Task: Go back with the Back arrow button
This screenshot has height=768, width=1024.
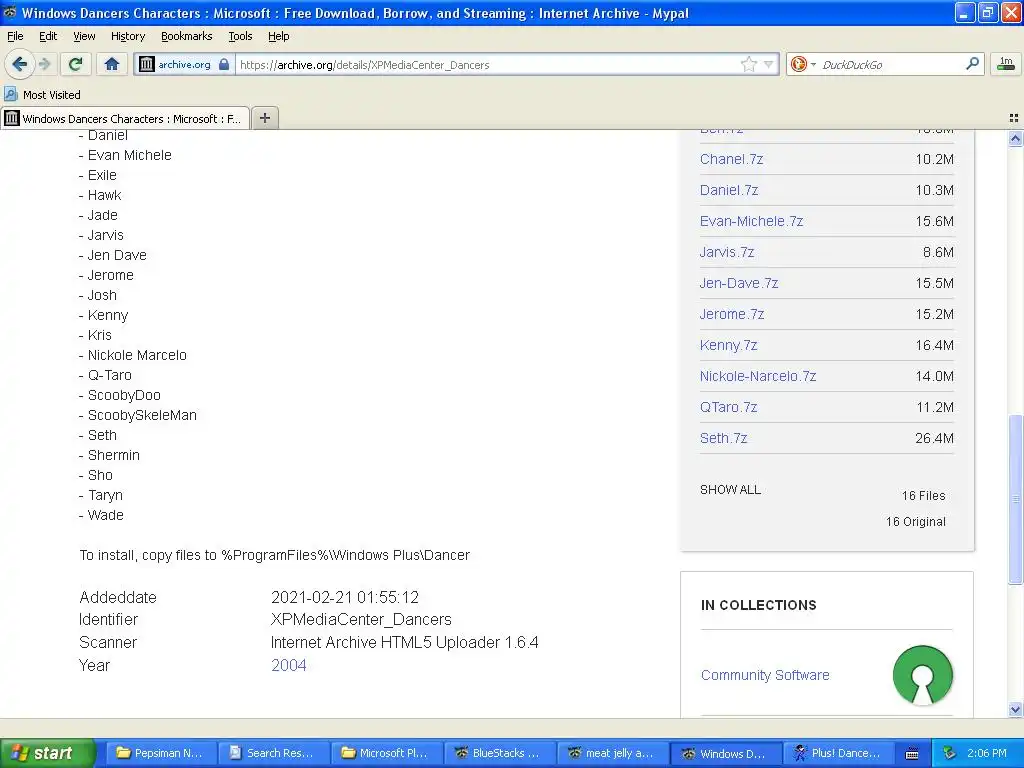Action: (x=19, y=64)
